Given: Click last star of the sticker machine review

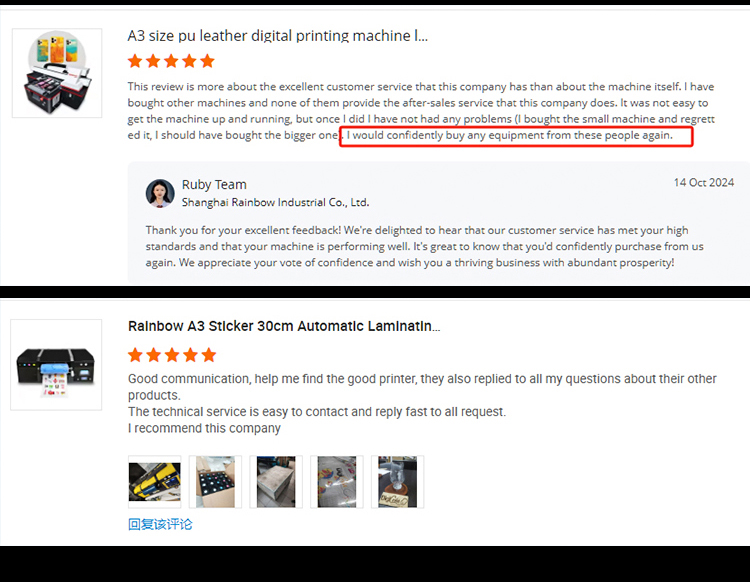Looking at the screenshot, I should [x=209, y=355].
